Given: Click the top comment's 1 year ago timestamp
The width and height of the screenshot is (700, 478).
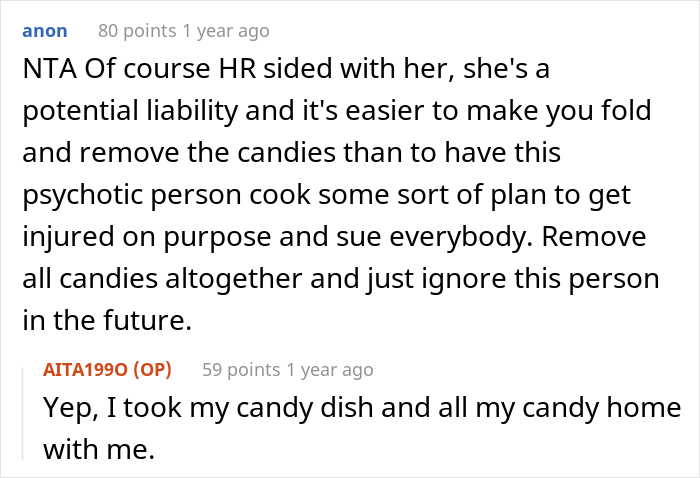Looking at the screenshot, I should tap(225, 31).
